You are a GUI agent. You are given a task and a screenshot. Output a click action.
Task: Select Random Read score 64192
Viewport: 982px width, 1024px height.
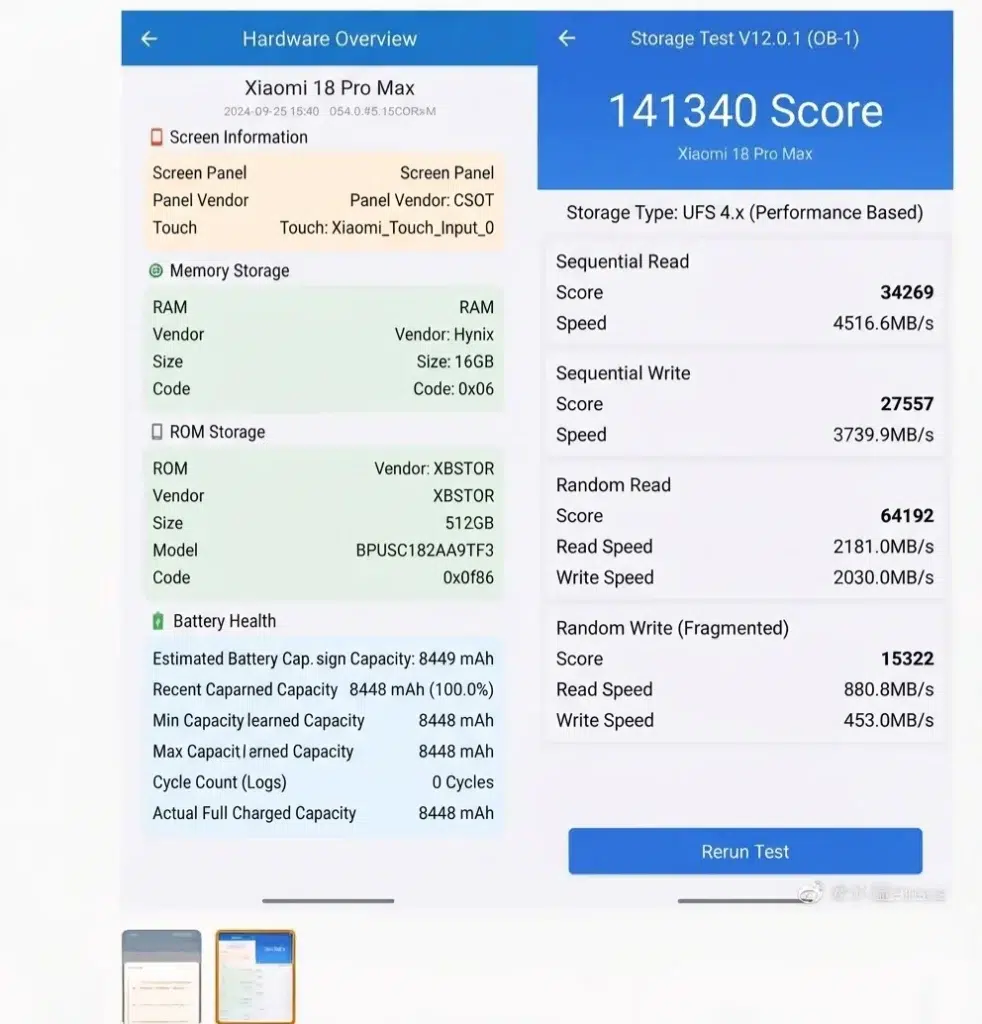pos(907,516)
